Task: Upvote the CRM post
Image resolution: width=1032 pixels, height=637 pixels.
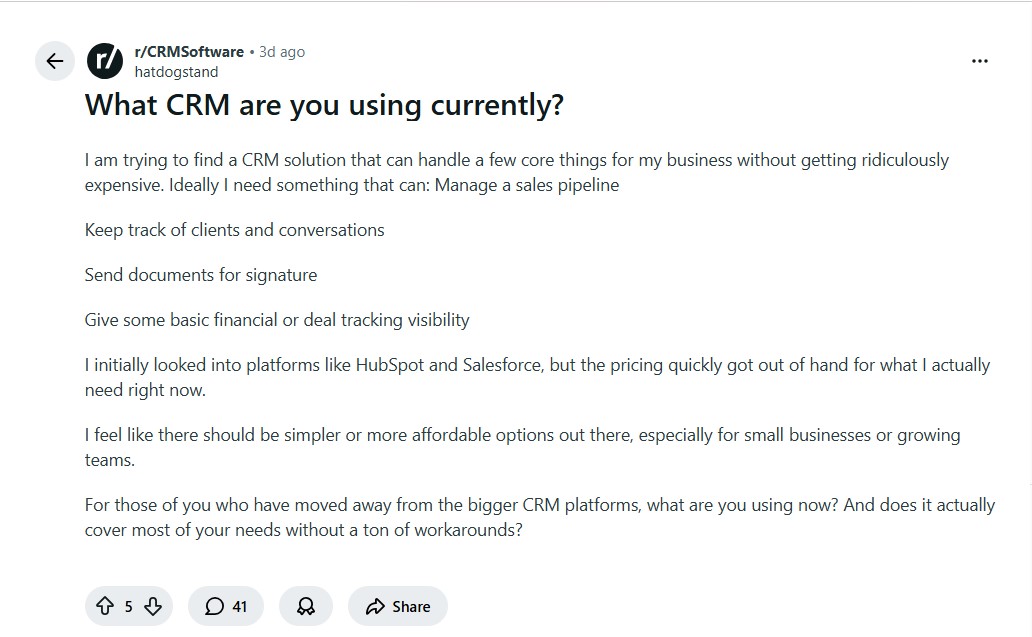Action: tap(105, 606)
